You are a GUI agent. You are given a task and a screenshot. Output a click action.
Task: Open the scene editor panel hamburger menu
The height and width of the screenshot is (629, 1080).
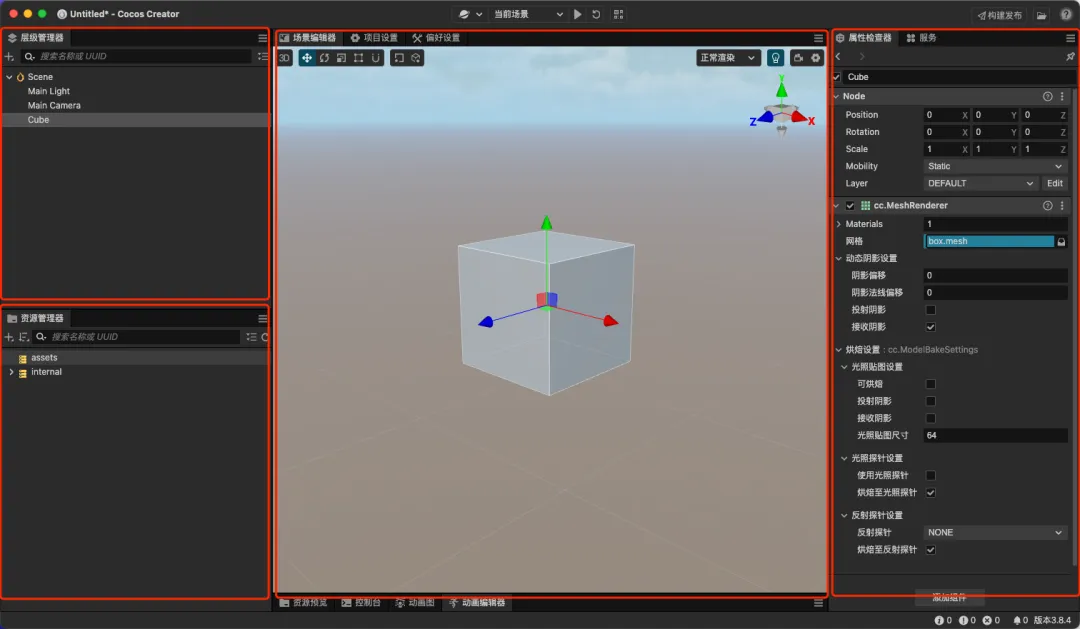click(x=818, y=38)
